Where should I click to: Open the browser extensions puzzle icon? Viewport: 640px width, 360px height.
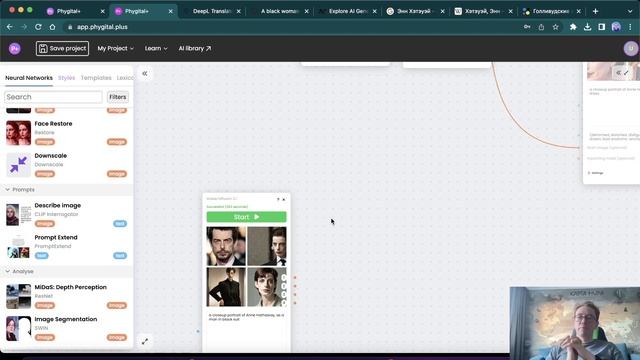click(573, 27)
